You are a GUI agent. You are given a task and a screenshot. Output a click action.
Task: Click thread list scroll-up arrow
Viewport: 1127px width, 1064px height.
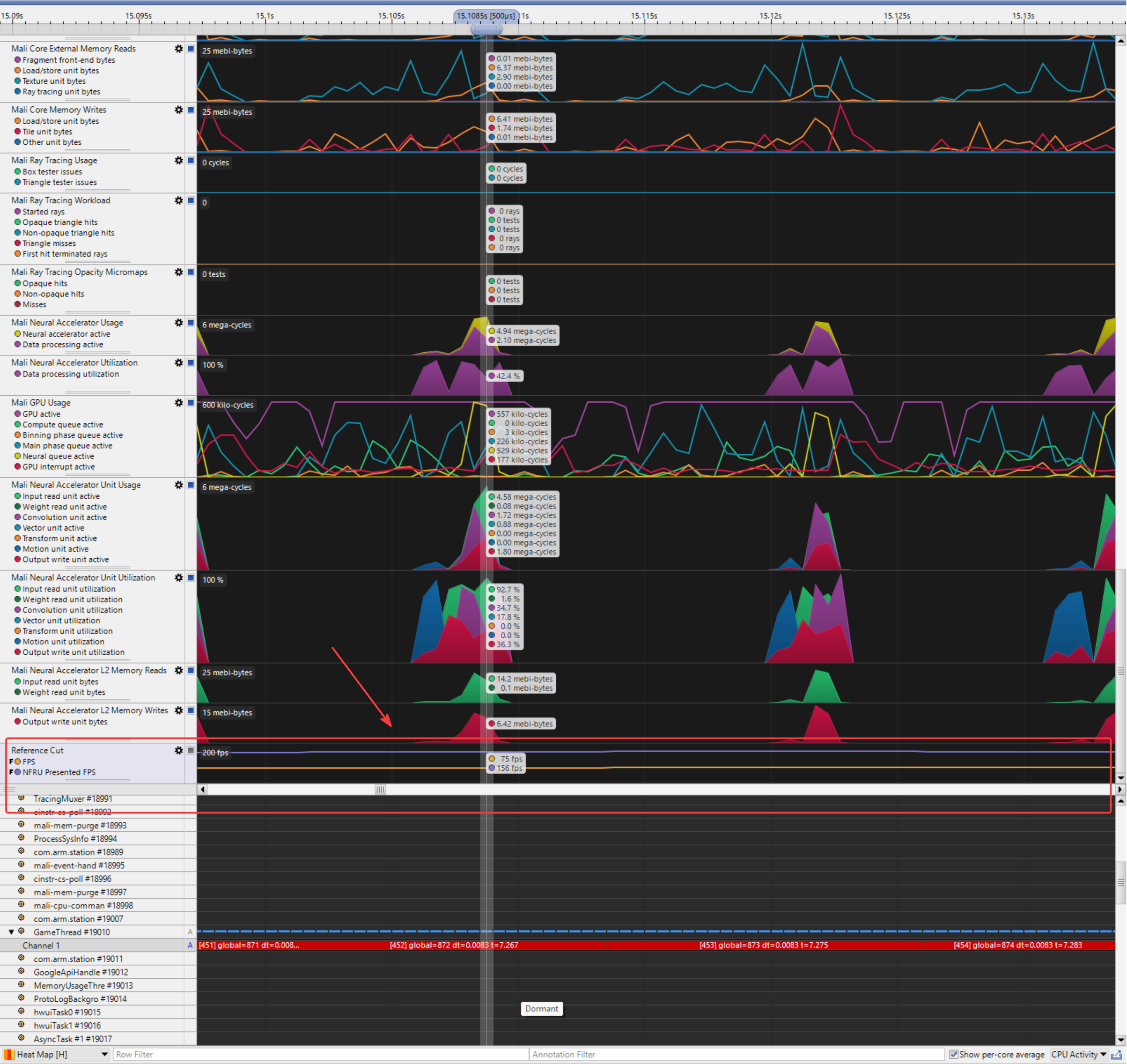1121,801
